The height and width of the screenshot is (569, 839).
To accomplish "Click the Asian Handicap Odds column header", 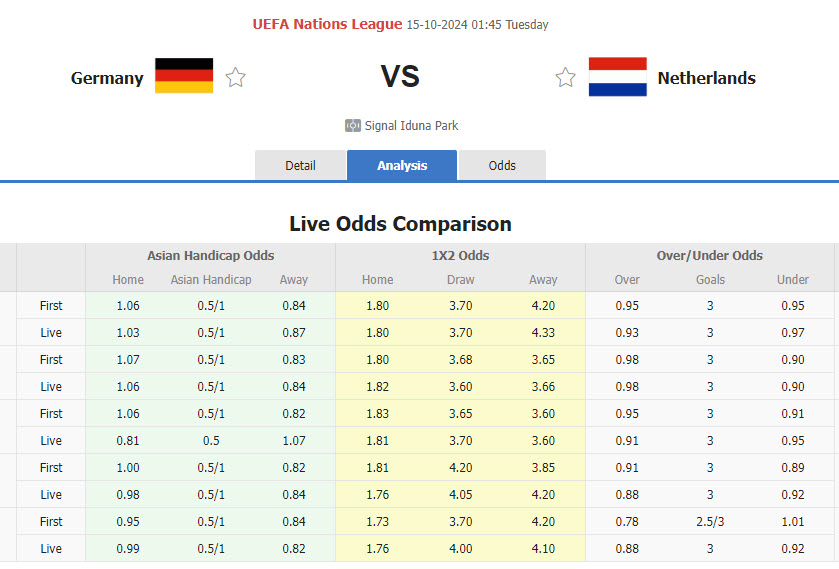I will click(x=210, y=256).
